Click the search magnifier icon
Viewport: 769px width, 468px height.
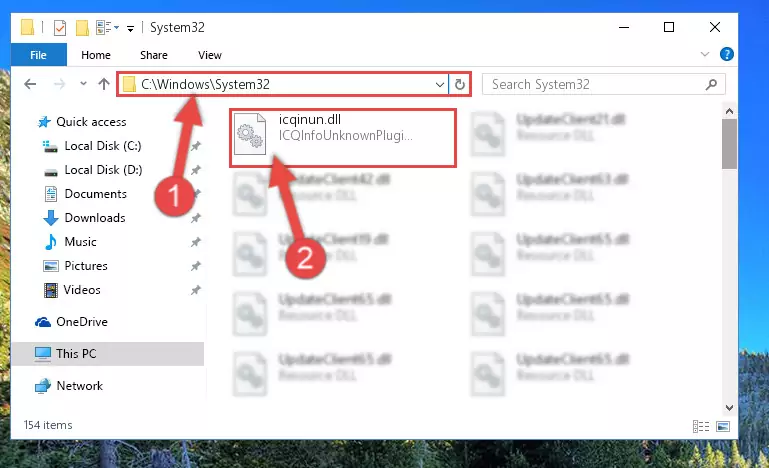pos(711,84)
